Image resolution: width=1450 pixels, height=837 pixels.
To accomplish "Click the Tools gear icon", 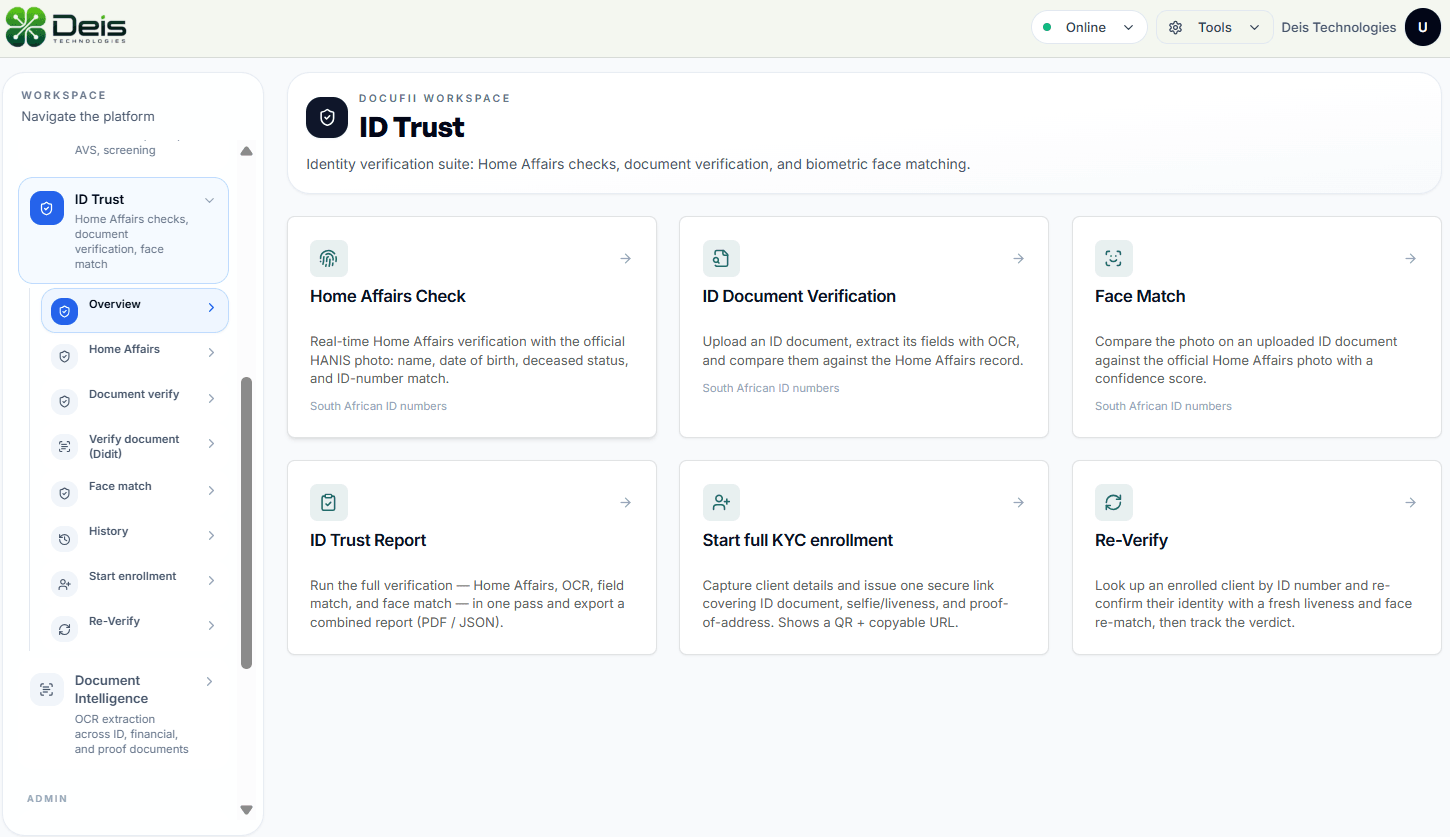I will tap(1176, 27).
